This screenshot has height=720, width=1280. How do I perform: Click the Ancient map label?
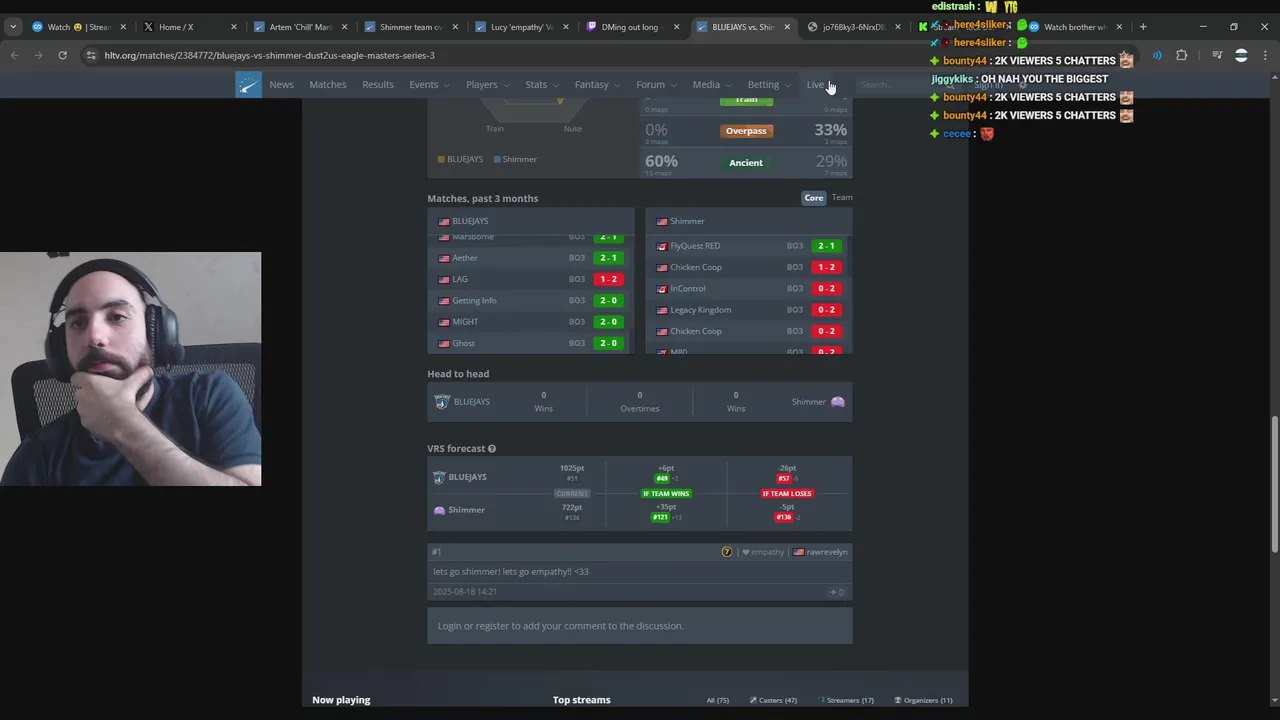[x=746, y=163]
